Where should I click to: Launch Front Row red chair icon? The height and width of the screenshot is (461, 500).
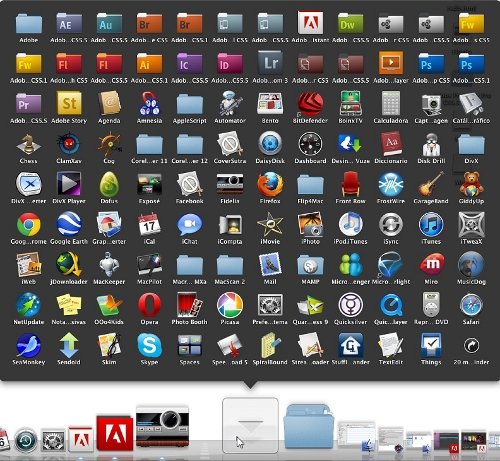[350, 184]
